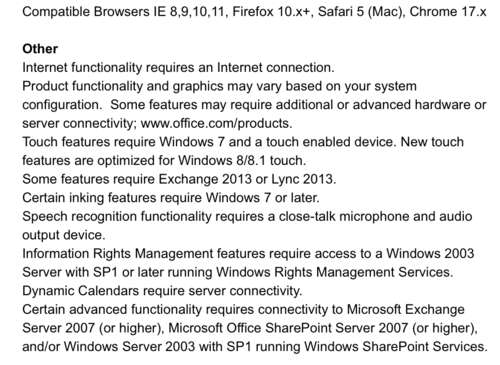Click the "Certain inking features" line
The image size is (500, 365).
coord(171,198)
